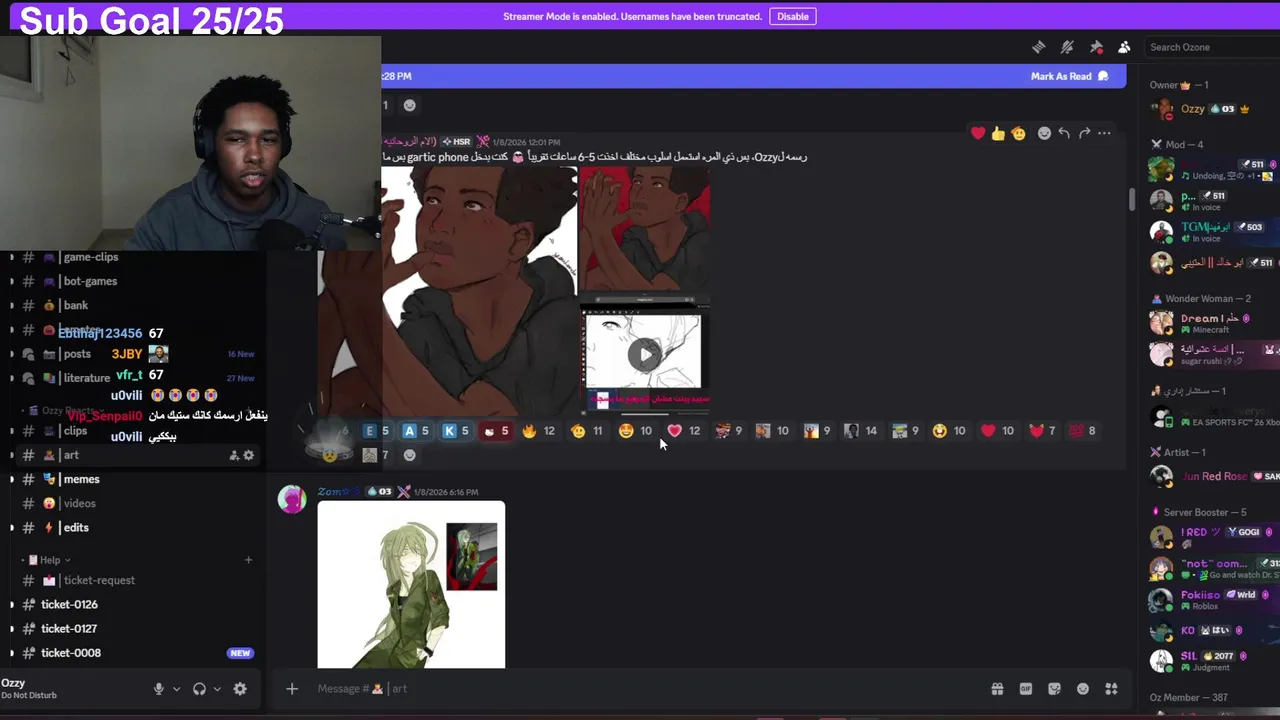Open the GIF picker
This screenshot has height=720, width=1280.
tap(1025, 689)
